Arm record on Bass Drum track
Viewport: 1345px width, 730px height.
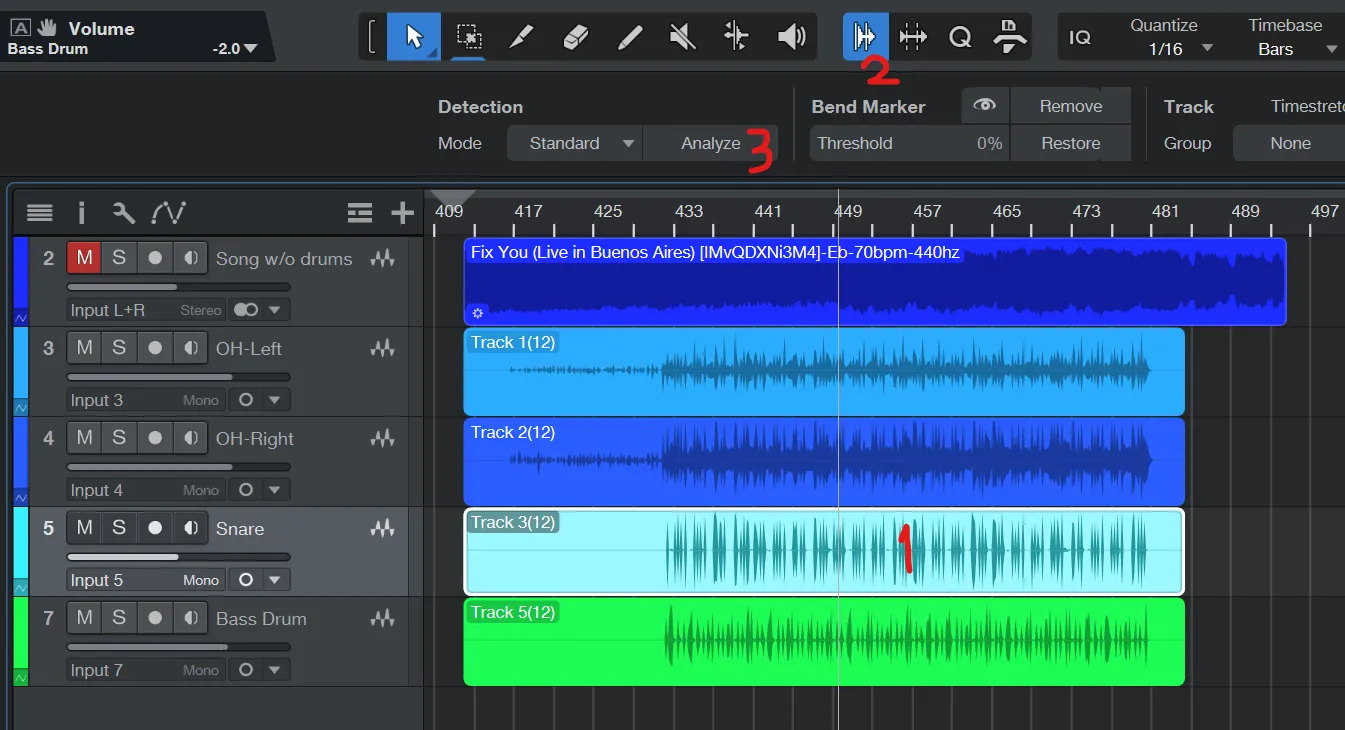click(155, 618)
